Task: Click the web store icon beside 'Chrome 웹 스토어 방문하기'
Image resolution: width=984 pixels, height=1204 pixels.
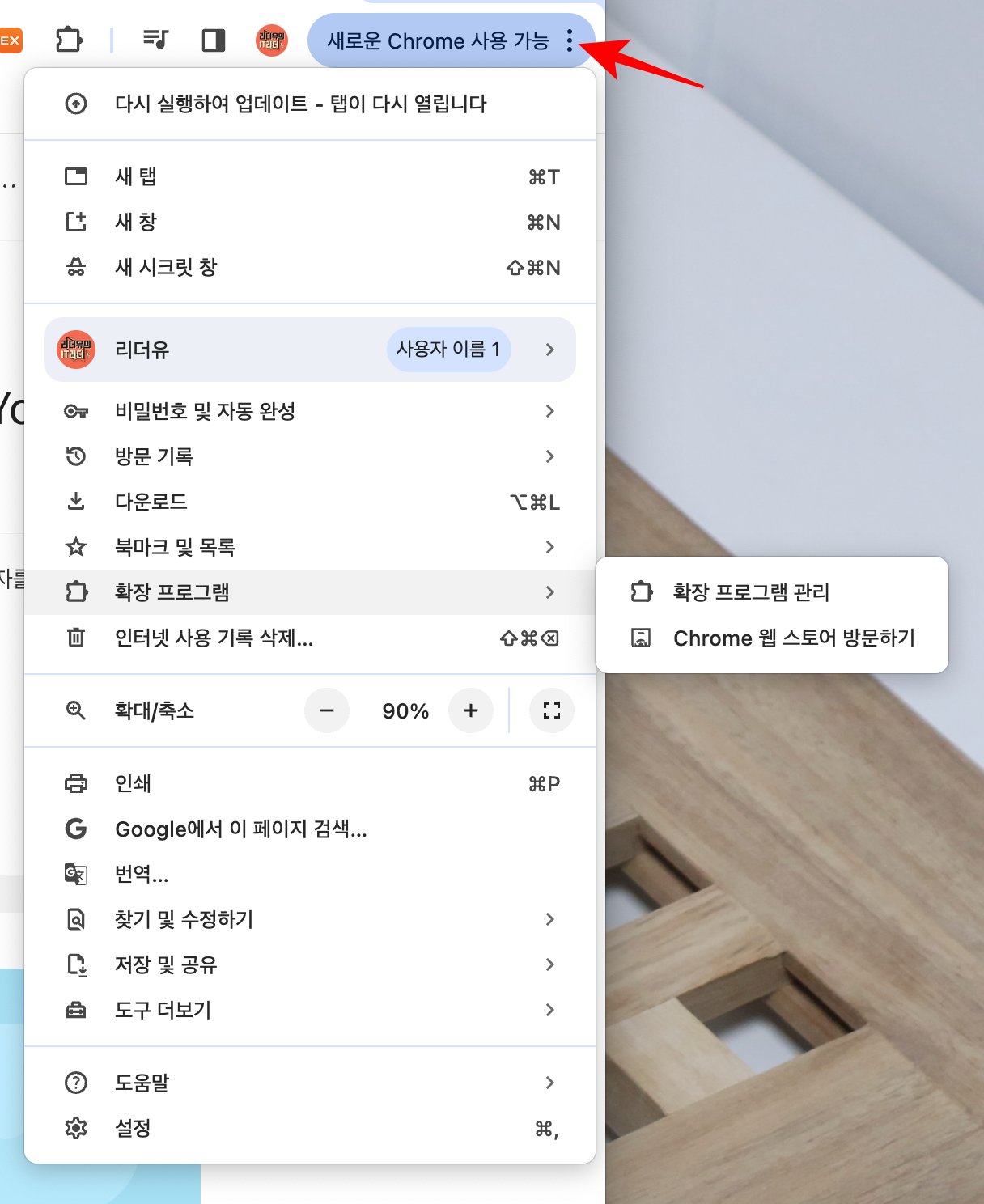Action: pyautogui.click(x=641, y=638)
